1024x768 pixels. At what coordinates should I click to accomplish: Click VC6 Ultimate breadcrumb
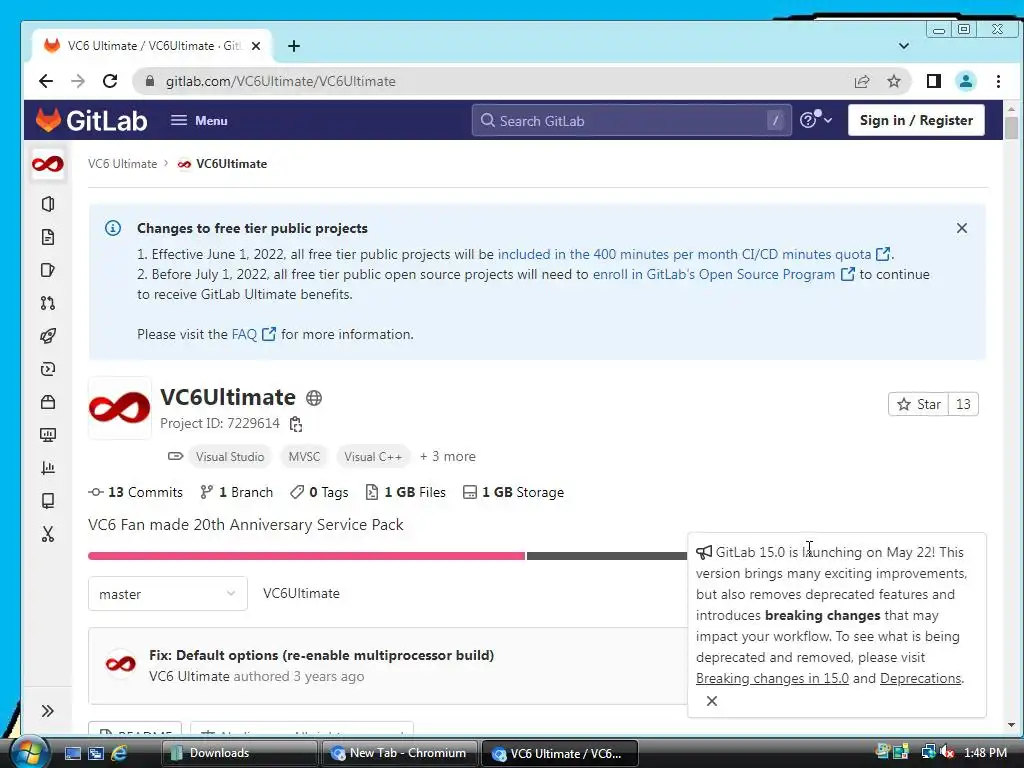[123, 164]
